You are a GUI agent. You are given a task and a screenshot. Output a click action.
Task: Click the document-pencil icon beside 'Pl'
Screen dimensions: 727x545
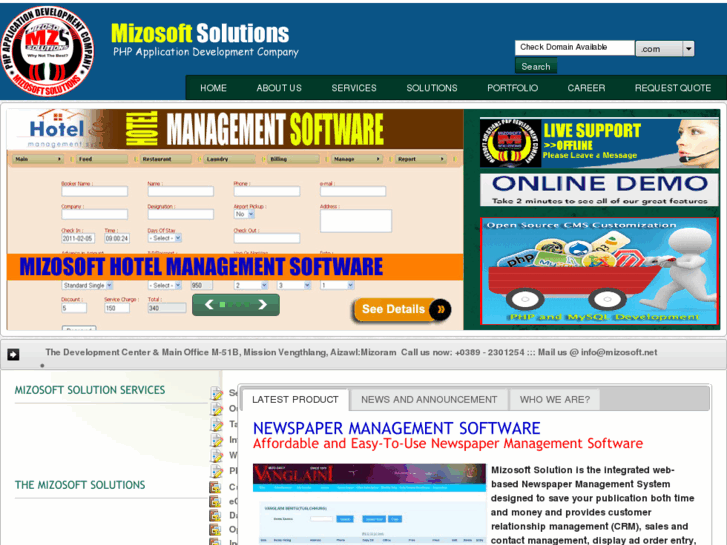(217, 471)
